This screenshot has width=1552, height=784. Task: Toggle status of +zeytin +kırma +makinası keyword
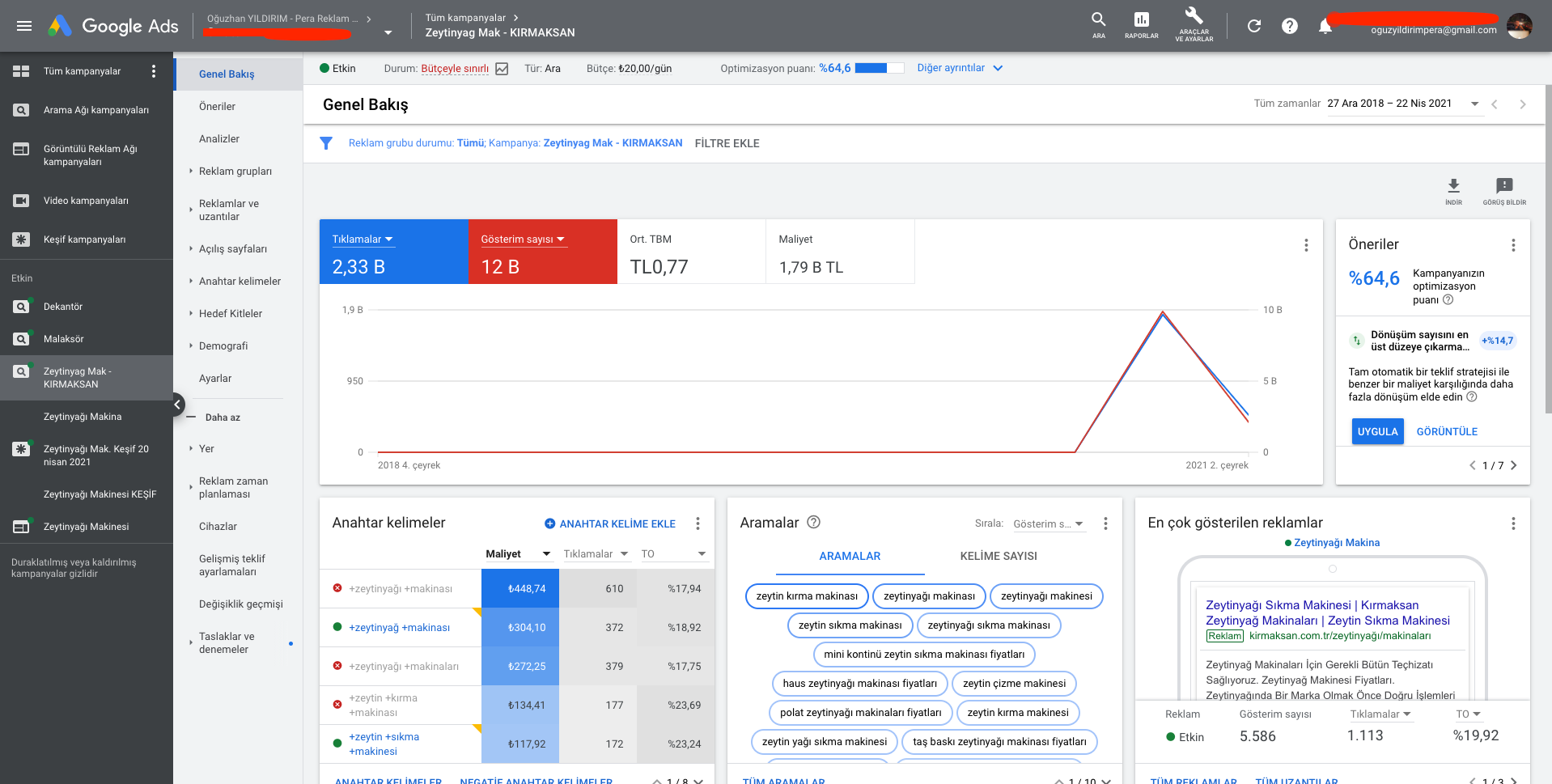(x=337, y=705)
